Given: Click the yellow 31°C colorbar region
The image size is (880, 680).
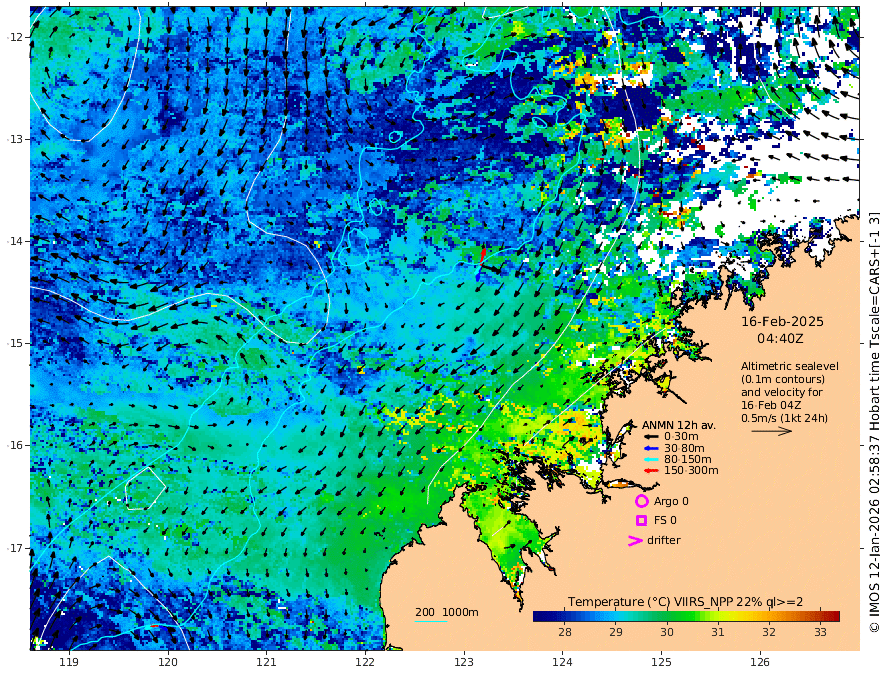Looking at the screenshot, I should coord(718,617).
